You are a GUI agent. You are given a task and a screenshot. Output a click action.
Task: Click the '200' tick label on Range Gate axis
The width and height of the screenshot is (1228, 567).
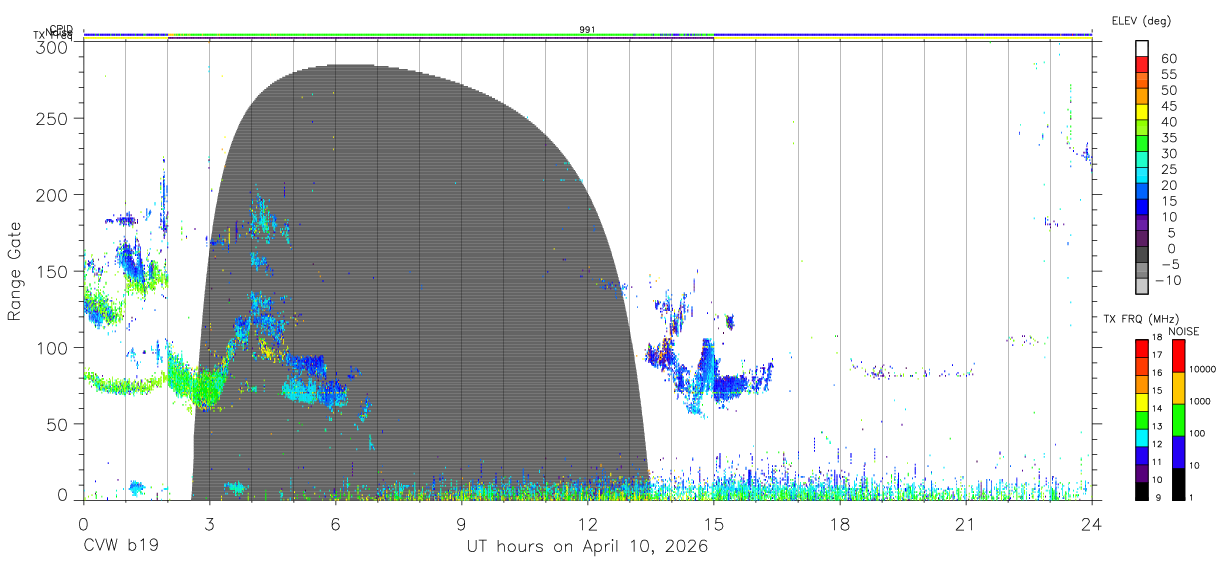coord(52,194)
